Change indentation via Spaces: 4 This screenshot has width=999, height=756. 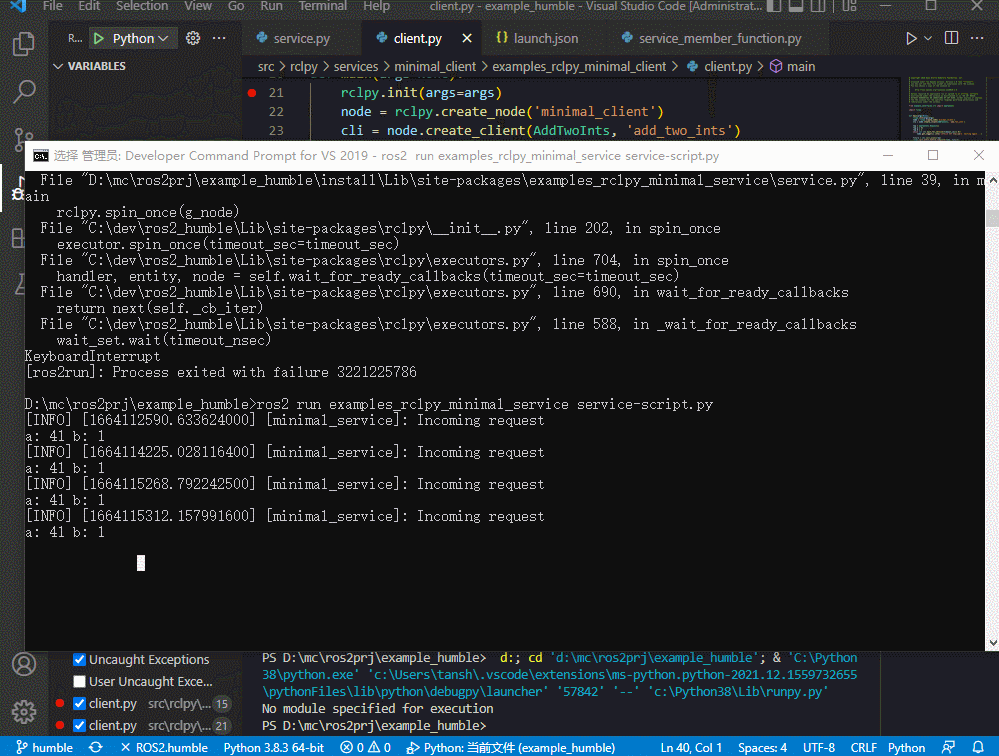pos(762,747)
